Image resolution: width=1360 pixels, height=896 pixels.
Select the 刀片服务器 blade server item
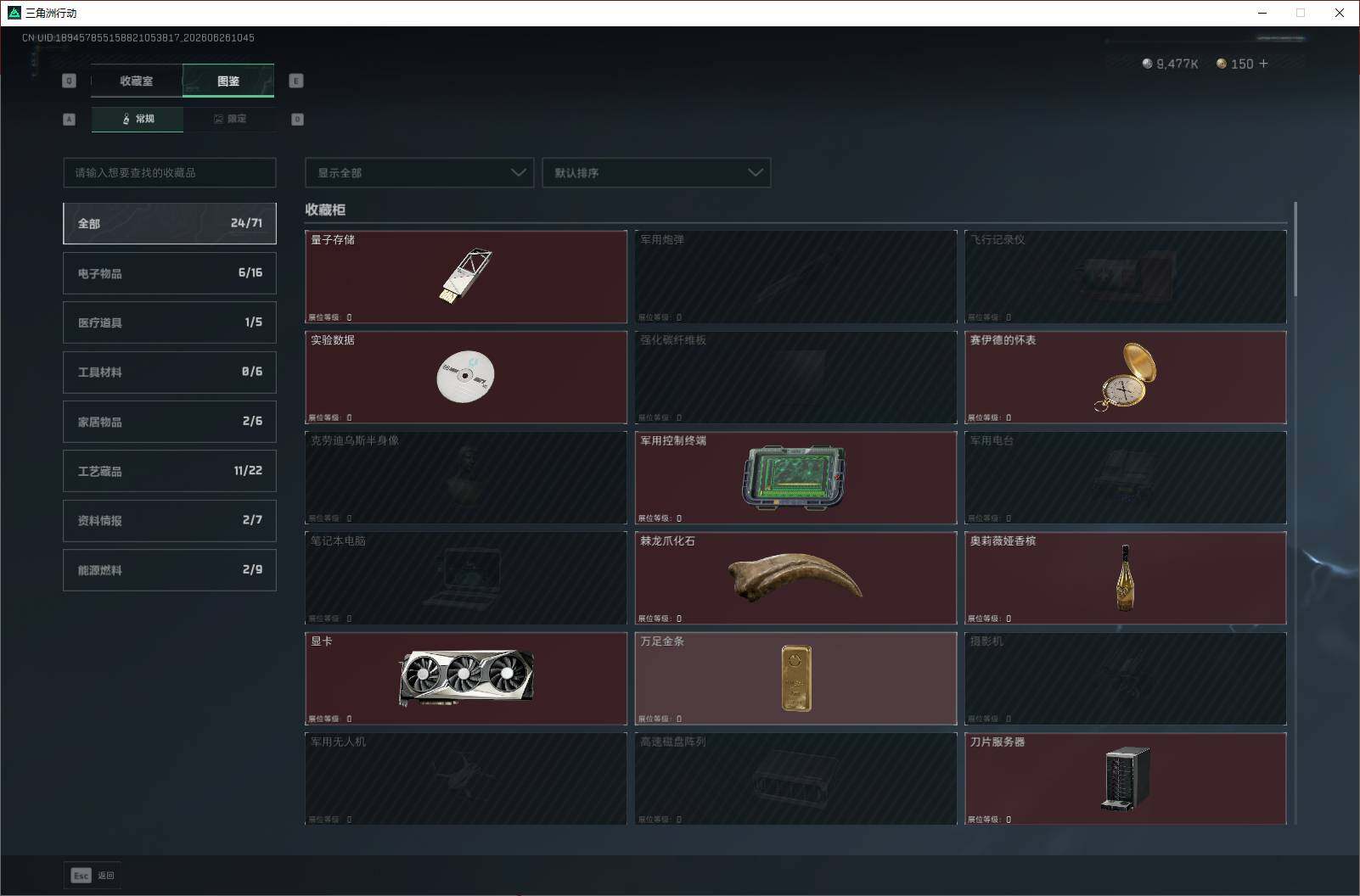pos(1126,778)
